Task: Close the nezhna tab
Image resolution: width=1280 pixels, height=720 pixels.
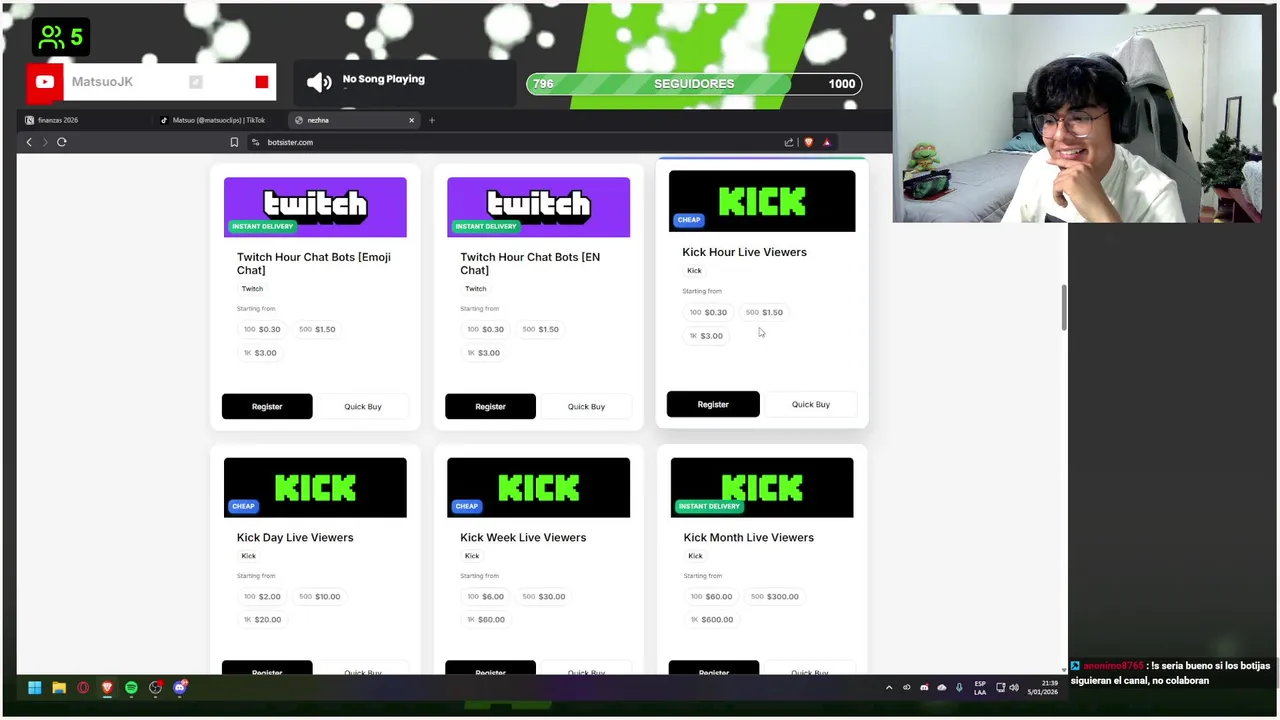Action: coord(411,120)
